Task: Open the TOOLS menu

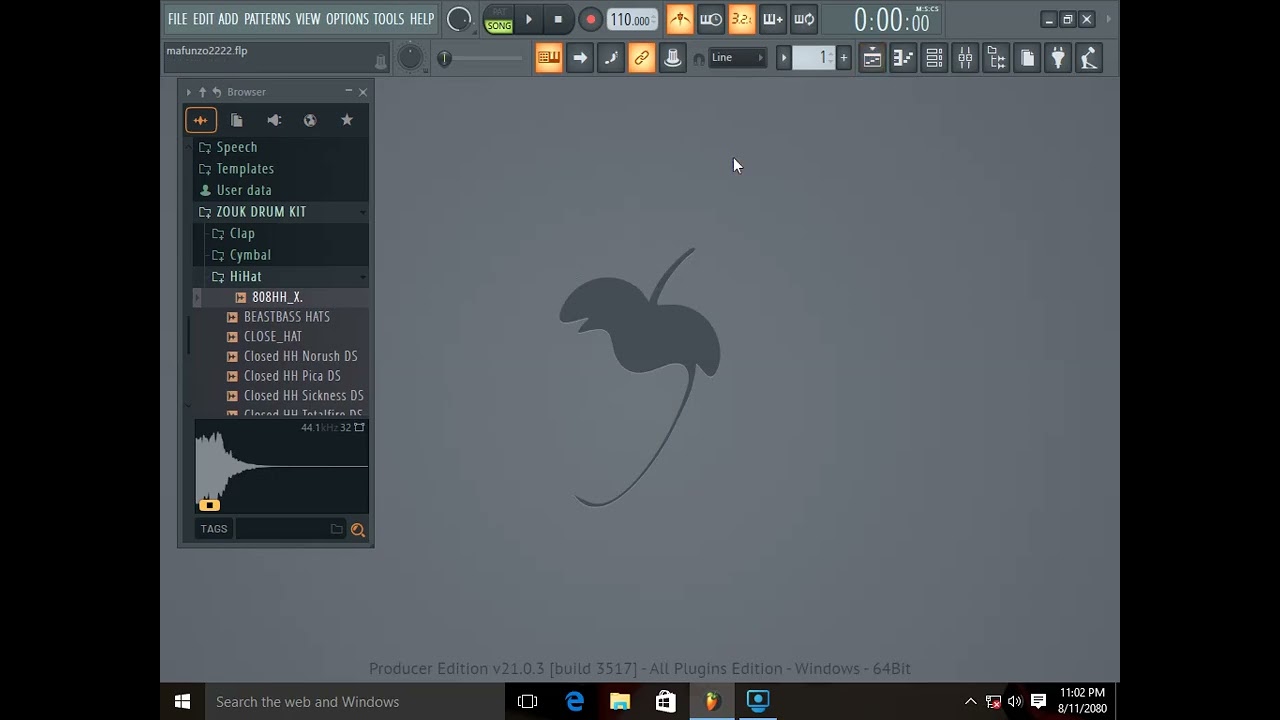Action: pyautogui.click(x=389, y=19)
